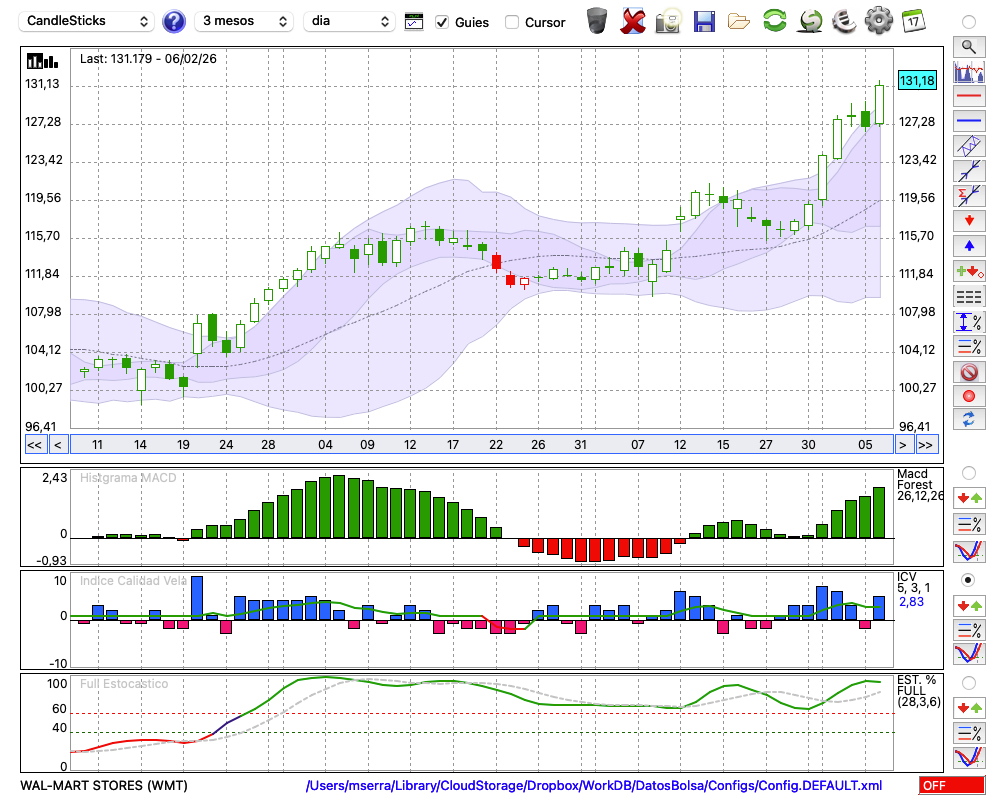The width and height of the screenshot is (1000, 800).
Task: Click the blue up arrow marker tool
Action: pos(968,246)
